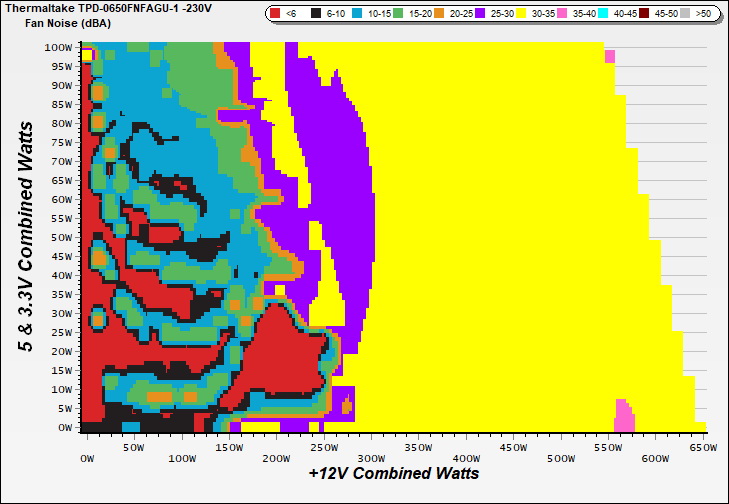The image size is (729, 504).
Task: Click the 300W tick label on horizontal axis
Action: 370,448
